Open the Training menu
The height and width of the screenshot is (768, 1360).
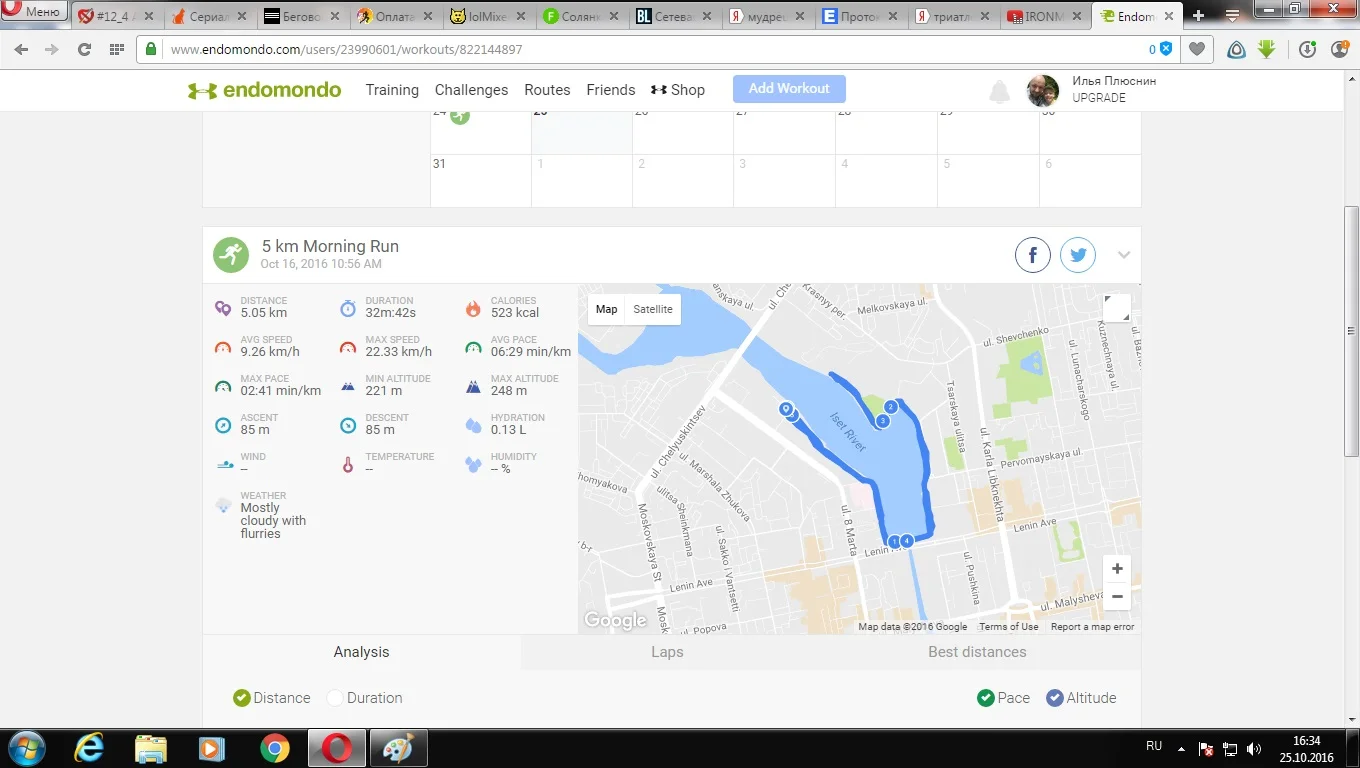point(392,90)
